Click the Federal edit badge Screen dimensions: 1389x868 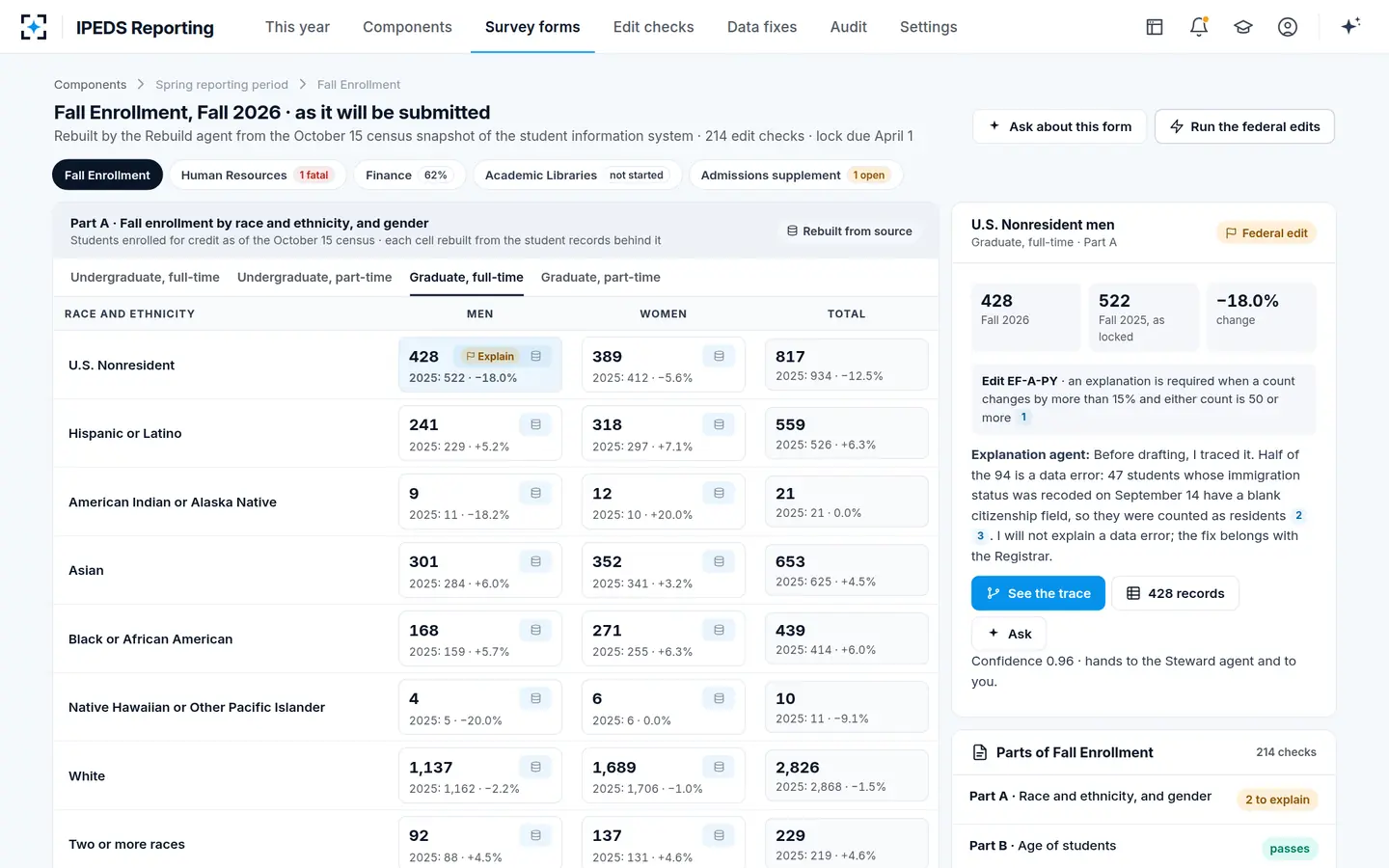tap(1266, 233)
